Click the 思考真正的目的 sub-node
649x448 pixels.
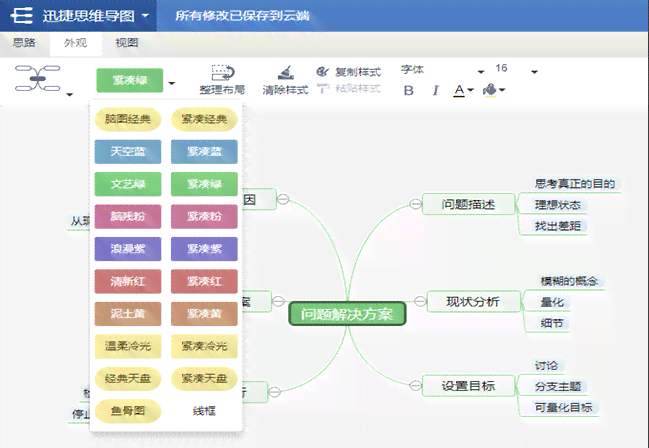click(x=574, y=183)
